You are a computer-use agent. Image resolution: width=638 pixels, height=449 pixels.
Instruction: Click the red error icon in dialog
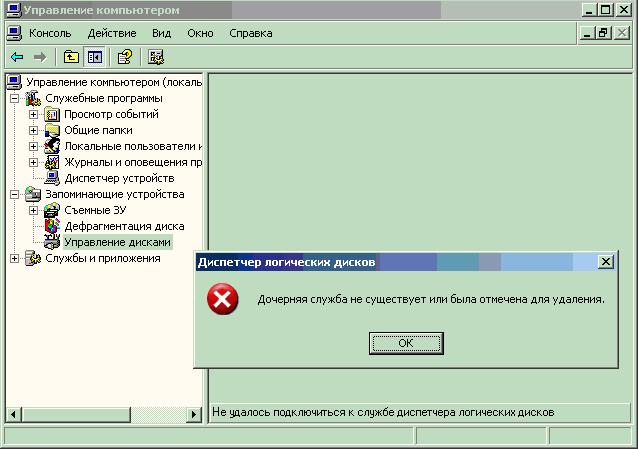(223, 299)
